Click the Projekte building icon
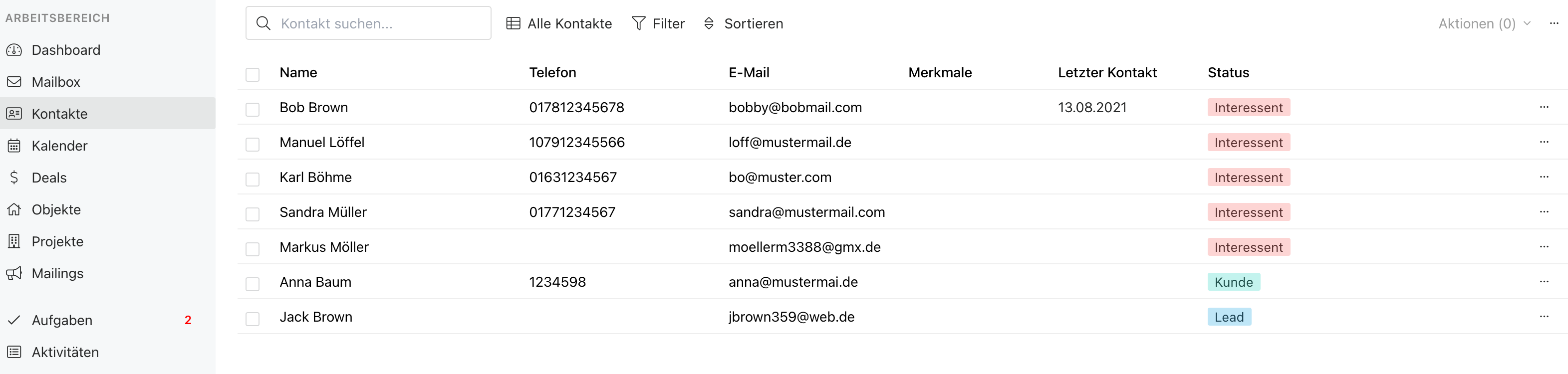Viewport: 1568px width, 374px height. (x=14, y=241)
